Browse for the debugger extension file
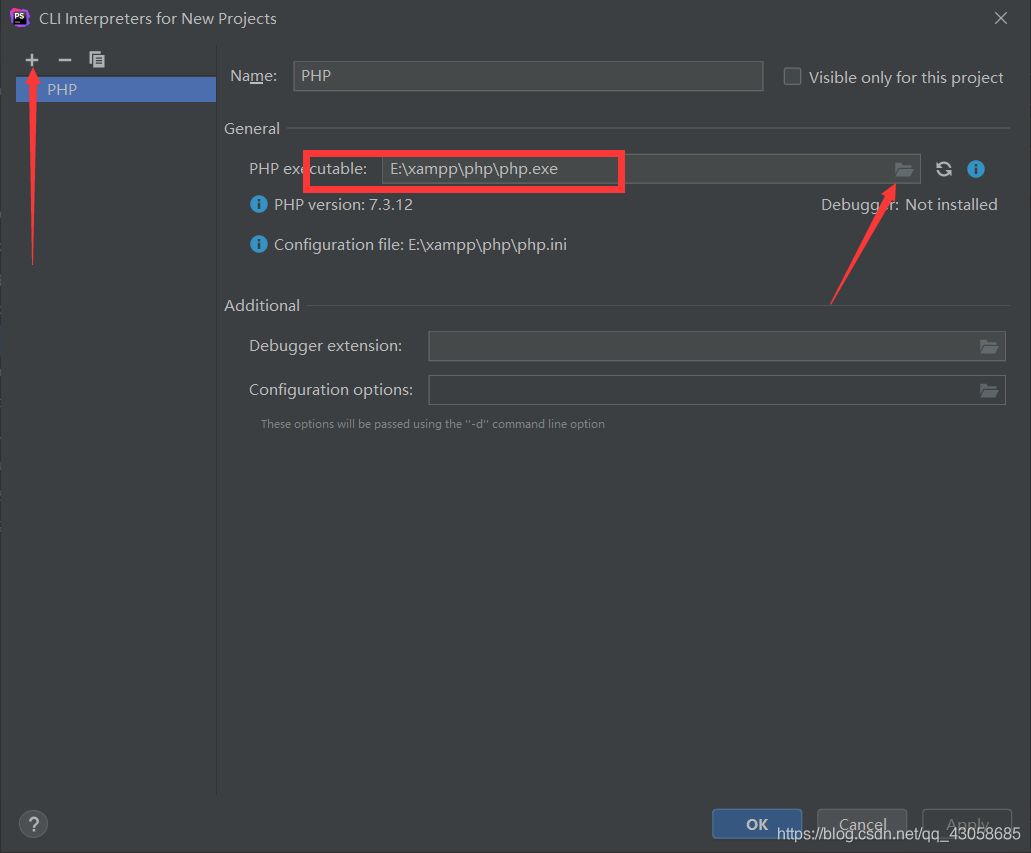Viewport: 1031px width, 853px height. (x=989, y=346)
